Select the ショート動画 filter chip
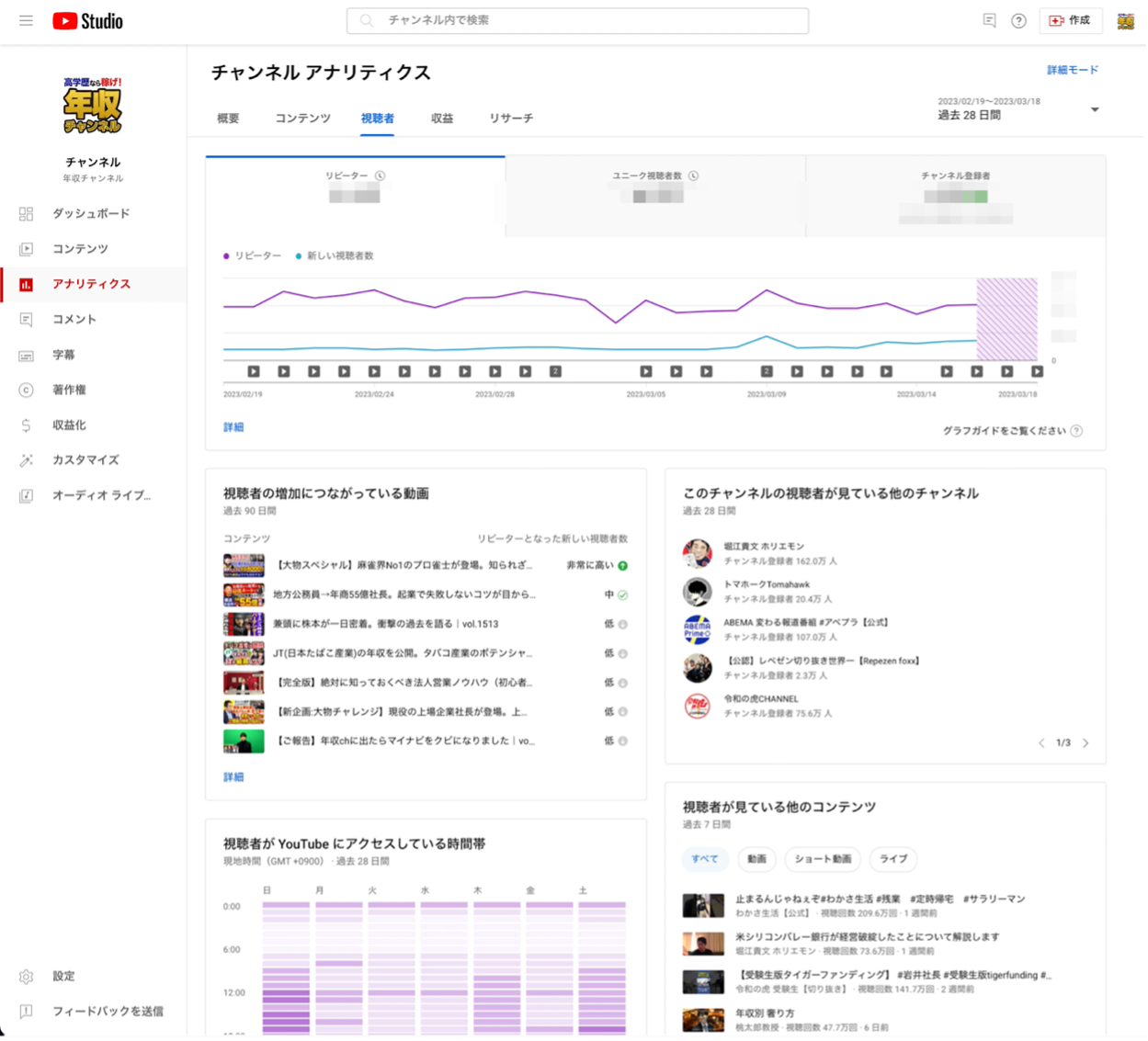This screenshot has width=1148, height=1041. [823, 859]
